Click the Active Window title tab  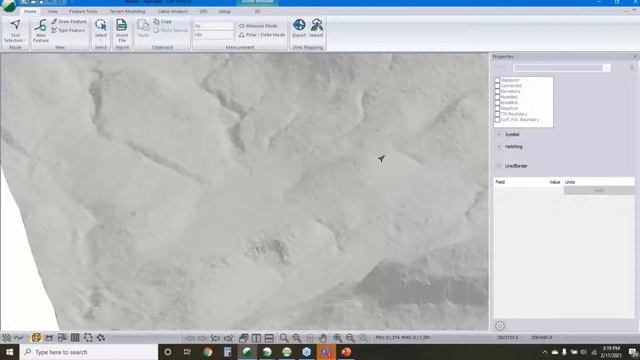pos(258,2)
